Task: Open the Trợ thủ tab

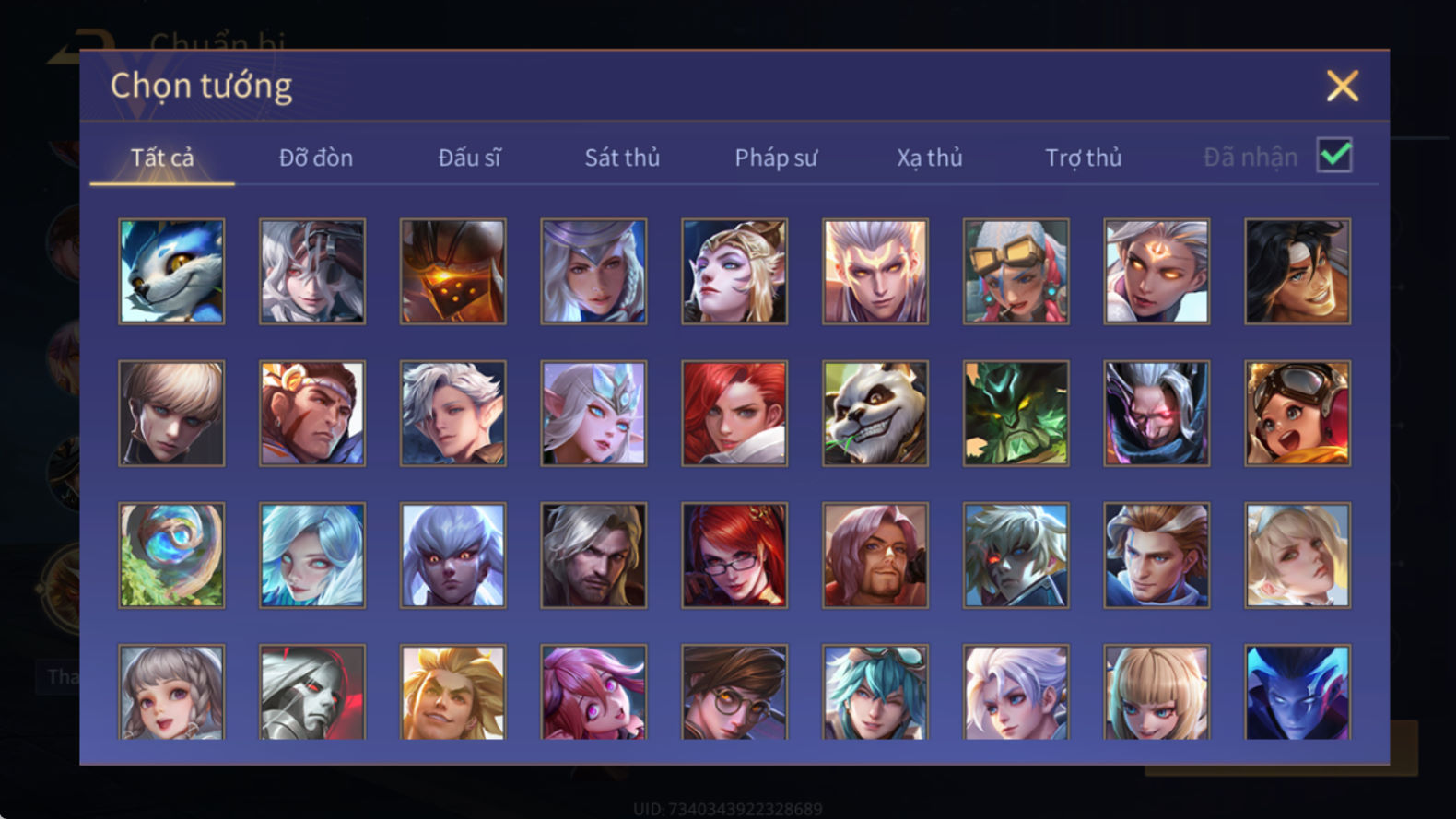Action: (1083, 158)
